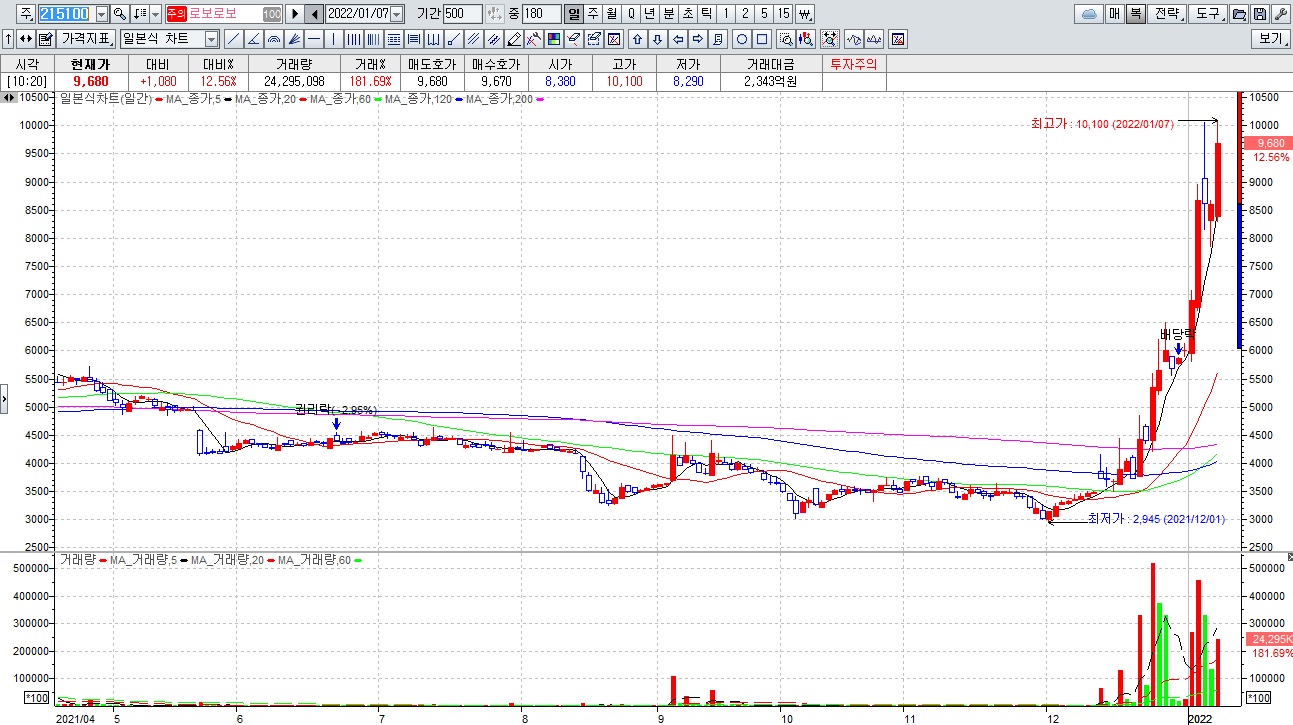Select the horizontal line tool
Image resolution: width=1293 pixels, height=725 pixels.
click(313, 39)
